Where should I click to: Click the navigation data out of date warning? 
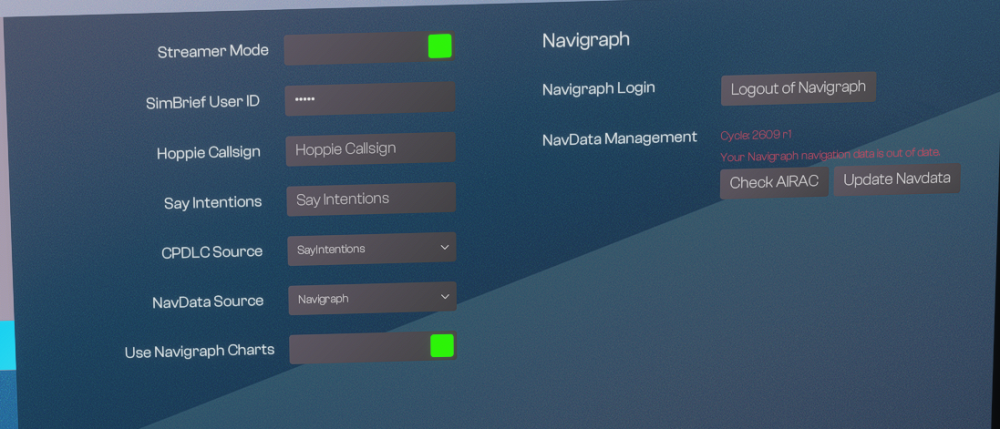tap(830, 154)
